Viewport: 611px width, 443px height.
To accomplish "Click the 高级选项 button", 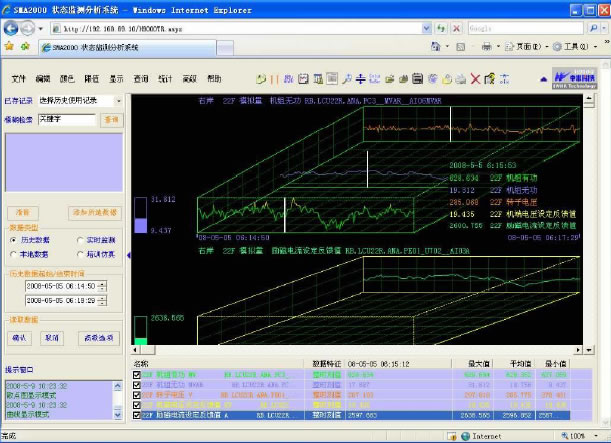I will point(99,338).
